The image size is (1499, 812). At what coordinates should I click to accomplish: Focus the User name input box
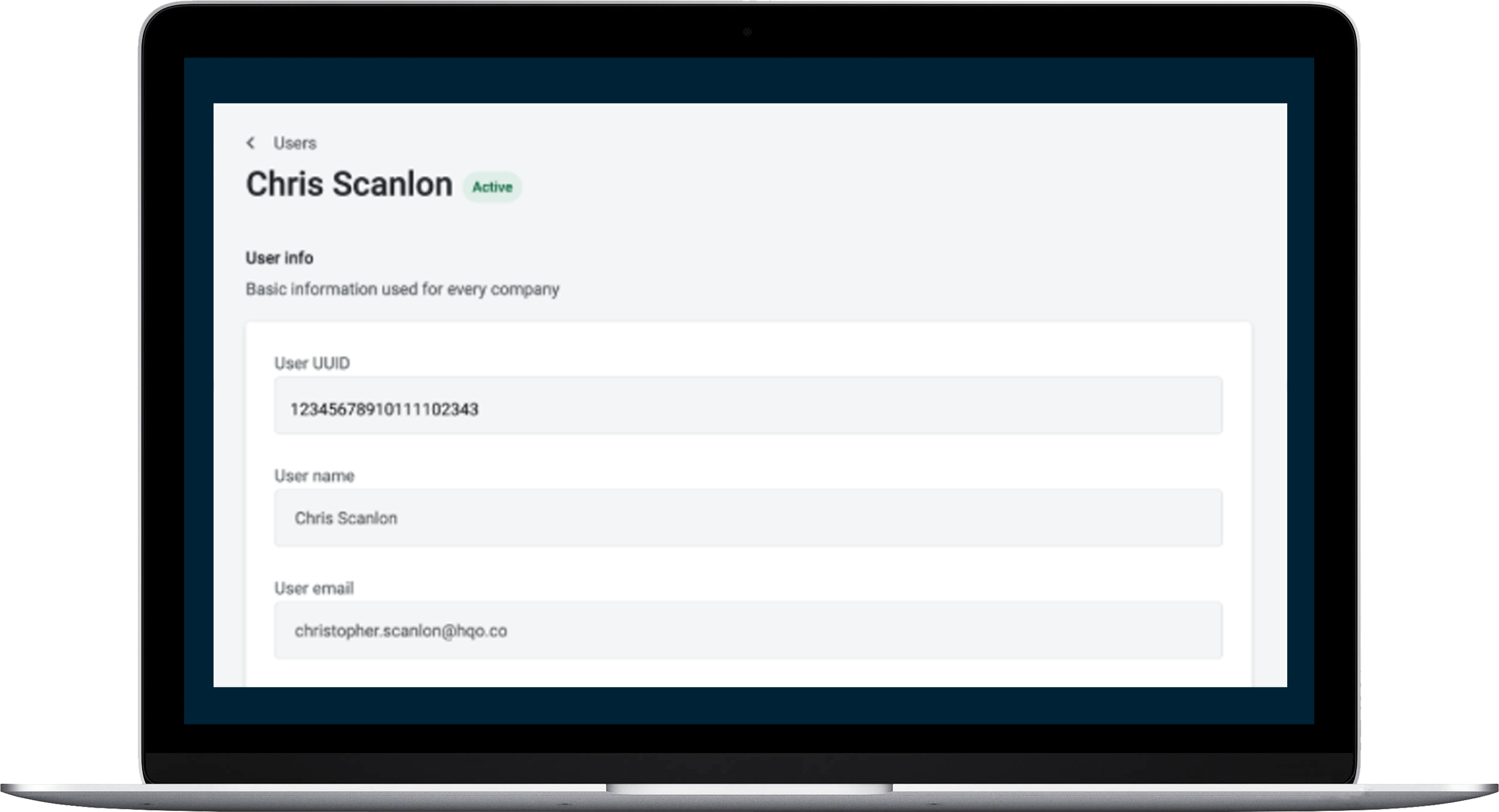pyautogui.click(x=747, y=518)
